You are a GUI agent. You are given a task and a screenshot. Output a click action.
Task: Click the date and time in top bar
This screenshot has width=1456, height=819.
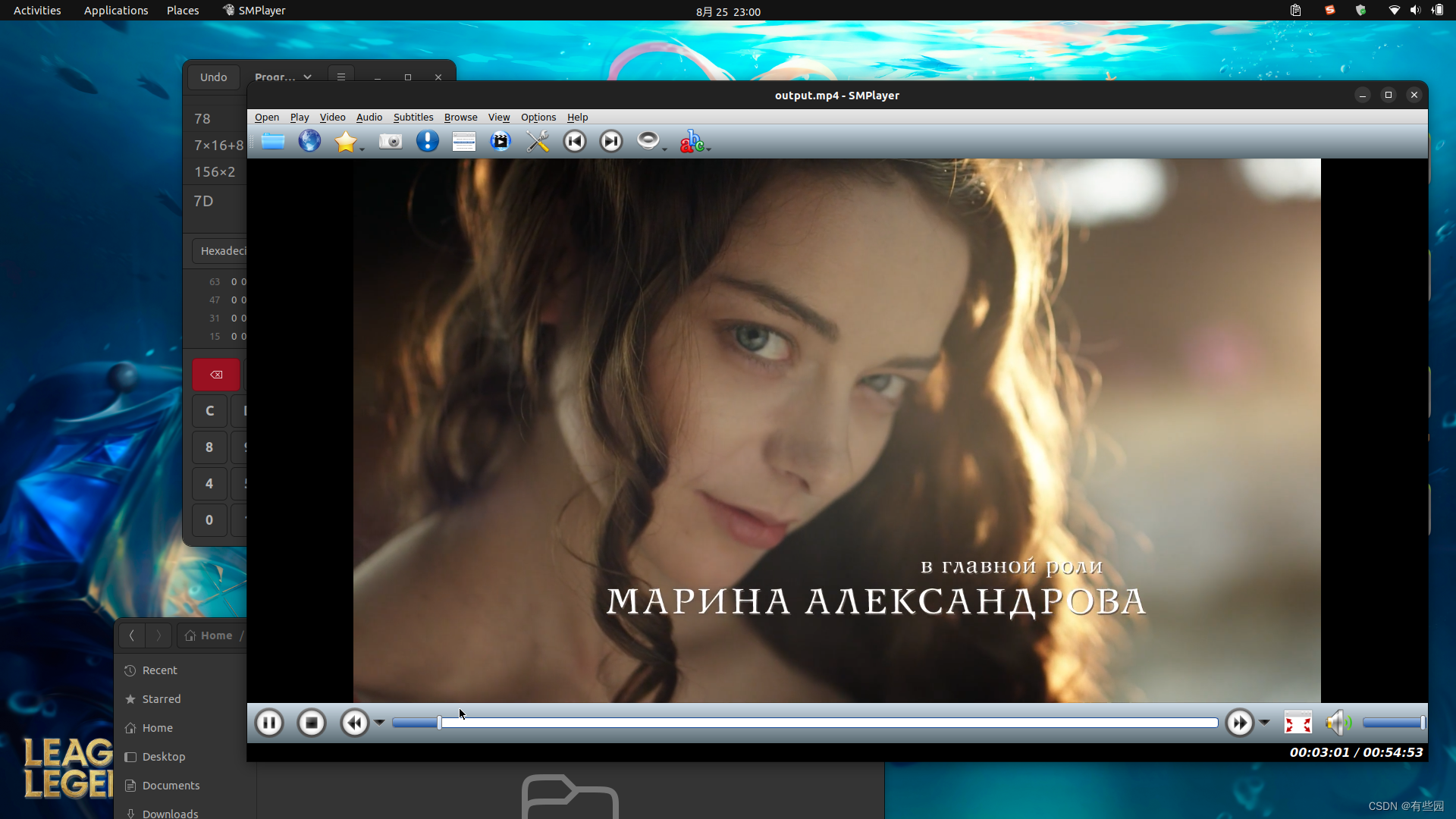click(728, 11)
